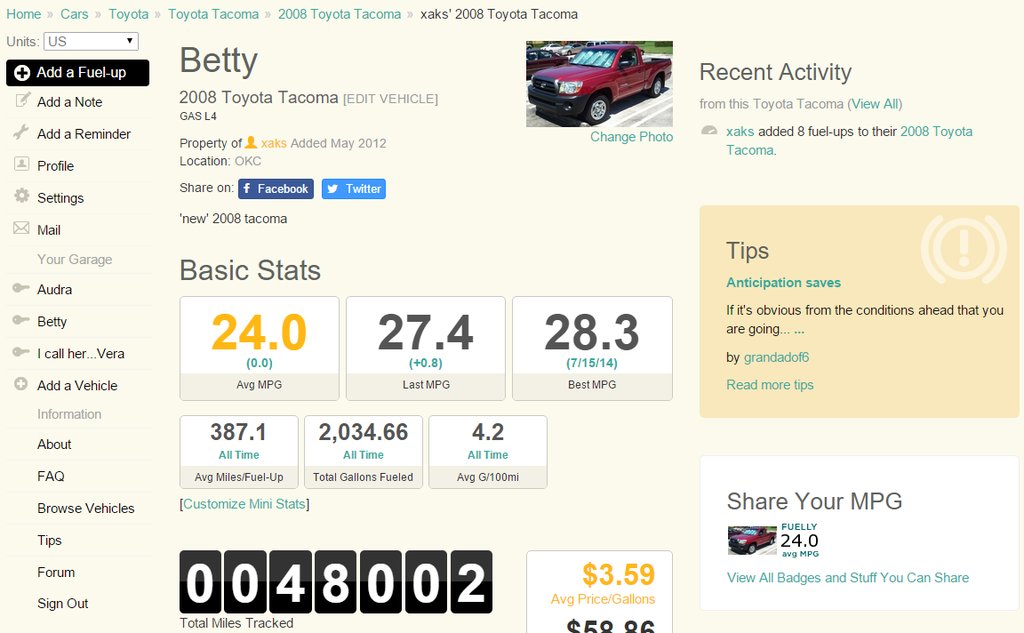Open 2008 Toyota Tacoma activity link
1024x633 pixels.
point(936,131)
